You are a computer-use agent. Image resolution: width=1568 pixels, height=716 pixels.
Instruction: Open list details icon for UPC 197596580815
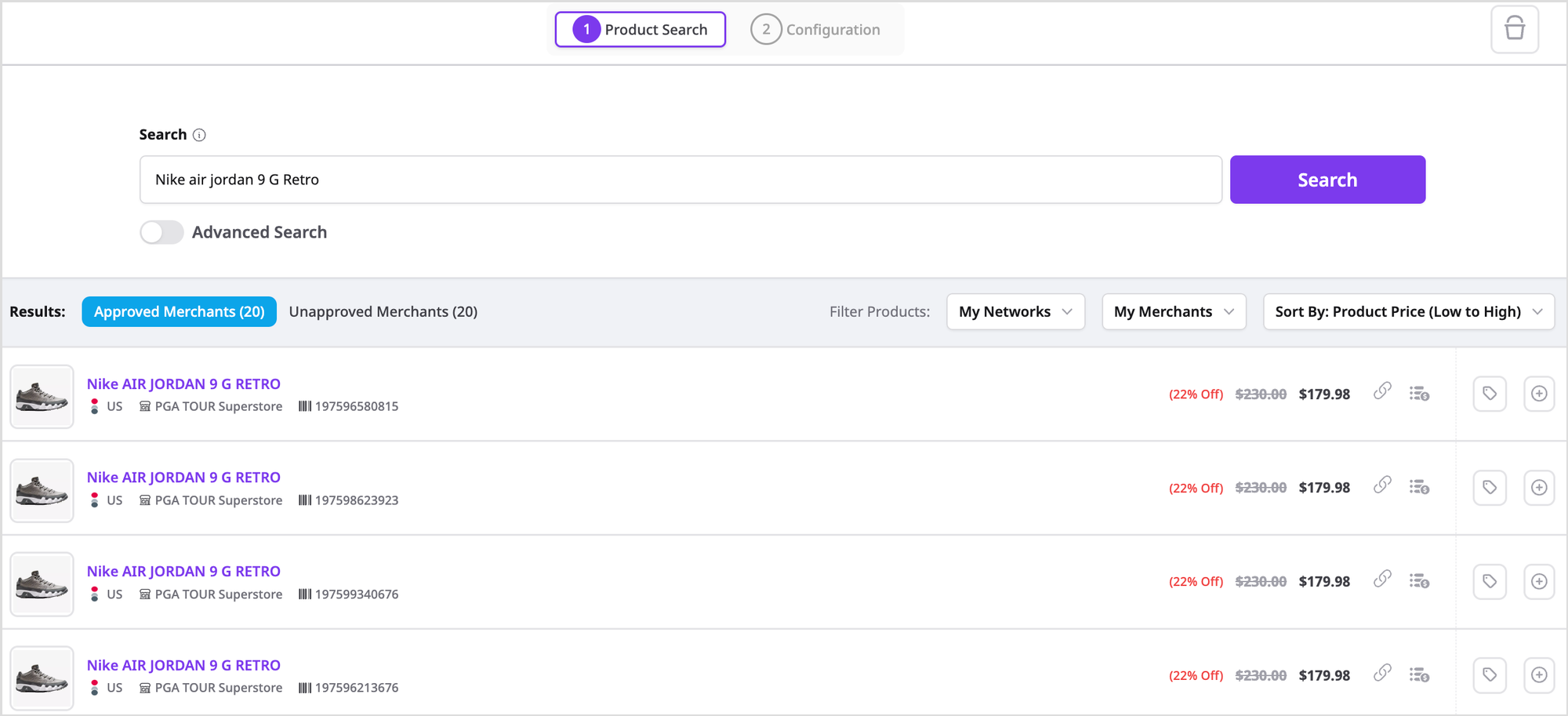point(1419,394)
